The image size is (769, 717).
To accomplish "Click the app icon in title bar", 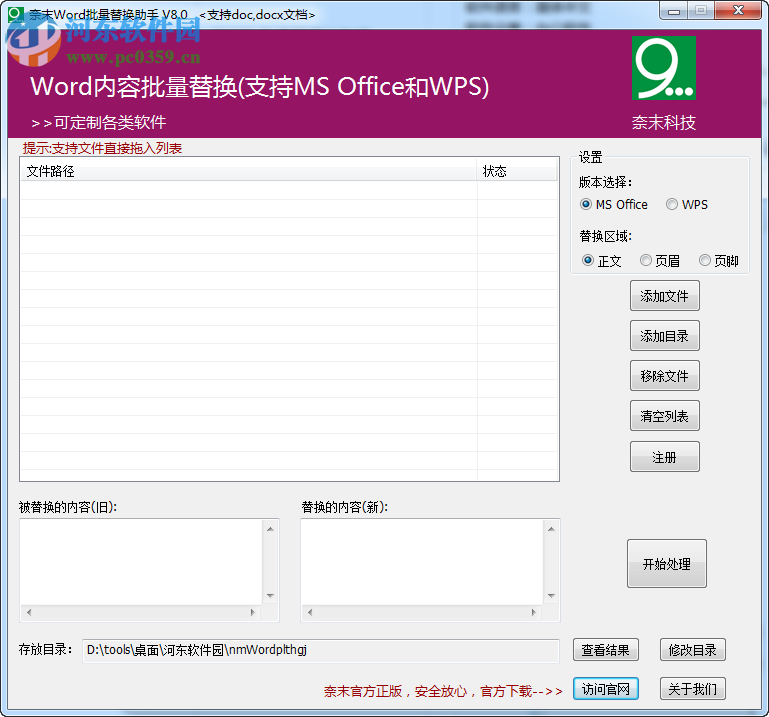I will click(x=16, y=14).
